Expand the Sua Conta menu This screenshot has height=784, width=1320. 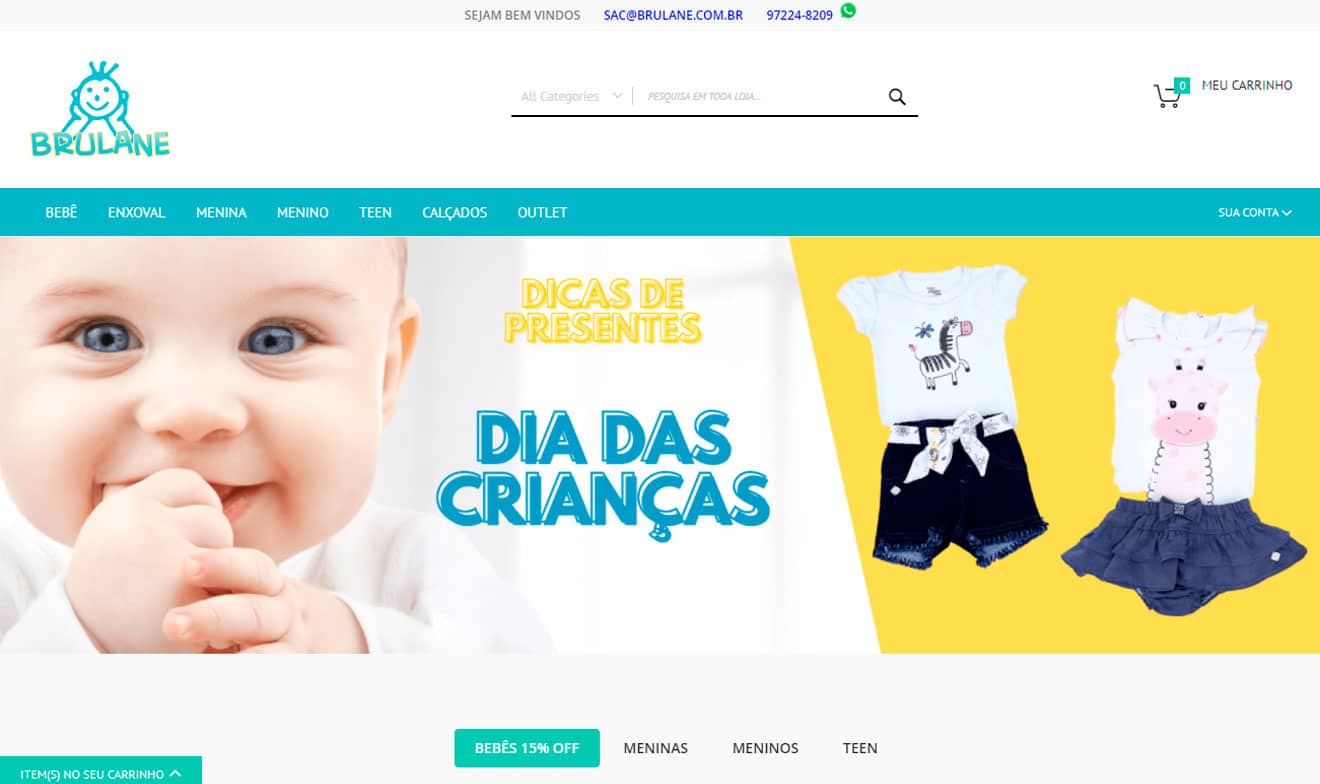point(1254,213)
